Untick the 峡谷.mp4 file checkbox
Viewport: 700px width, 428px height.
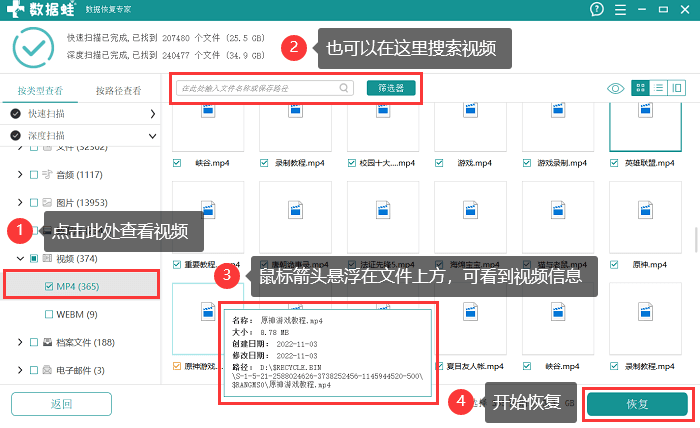pos(177,162)
